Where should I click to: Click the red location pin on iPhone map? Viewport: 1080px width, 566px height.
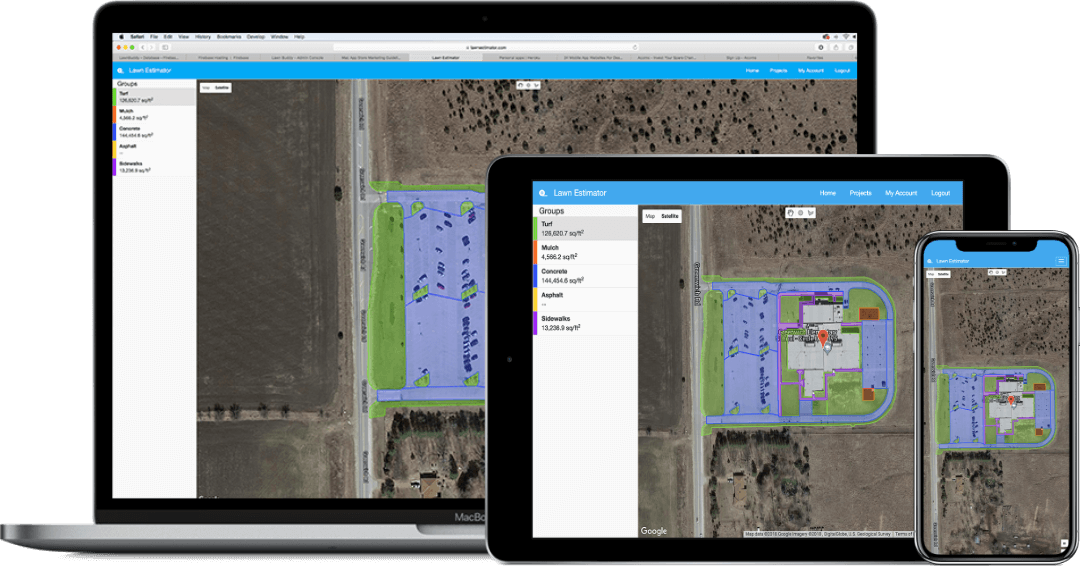click(1010, 399)
